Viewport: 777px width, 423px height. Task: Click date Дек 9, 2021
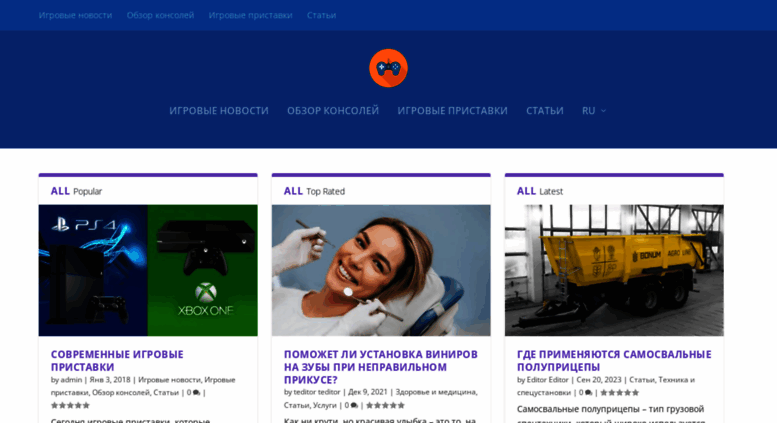(x=368, y=392)
